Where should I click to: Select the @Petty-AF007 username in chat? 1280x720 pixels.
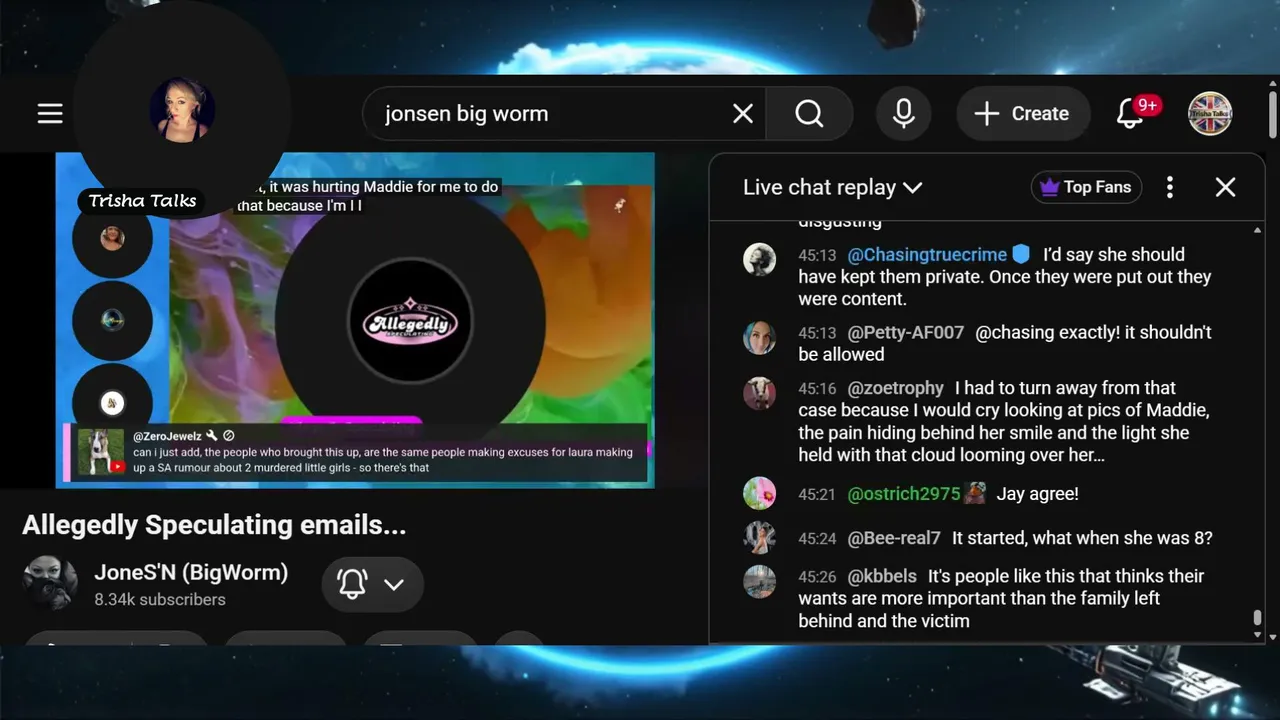coord(906,332)
